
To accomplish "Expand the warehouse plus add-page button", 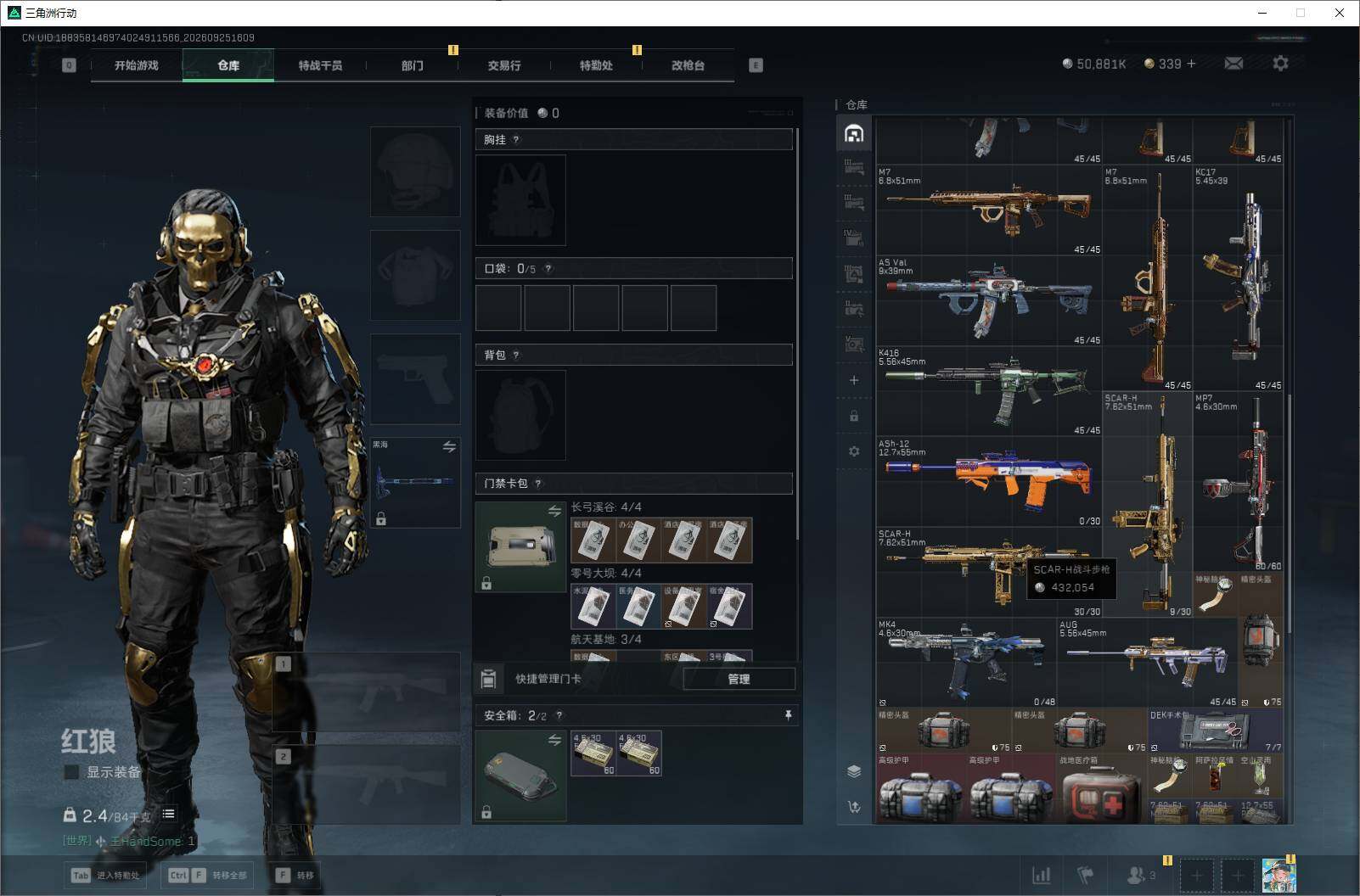I will point(854,380).
